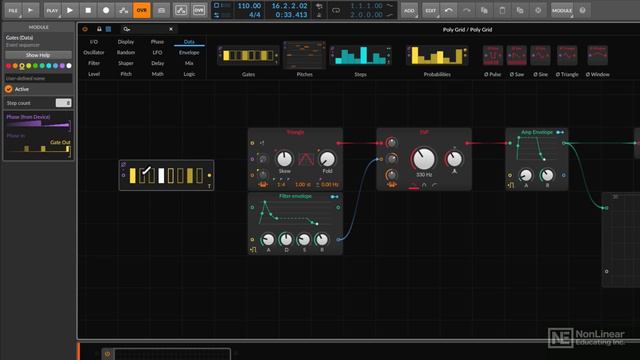Image resolution: width=640 pixels, height=360 pixels.
Task: Adjust the SVF resonance knob
Action: point(454,159)
